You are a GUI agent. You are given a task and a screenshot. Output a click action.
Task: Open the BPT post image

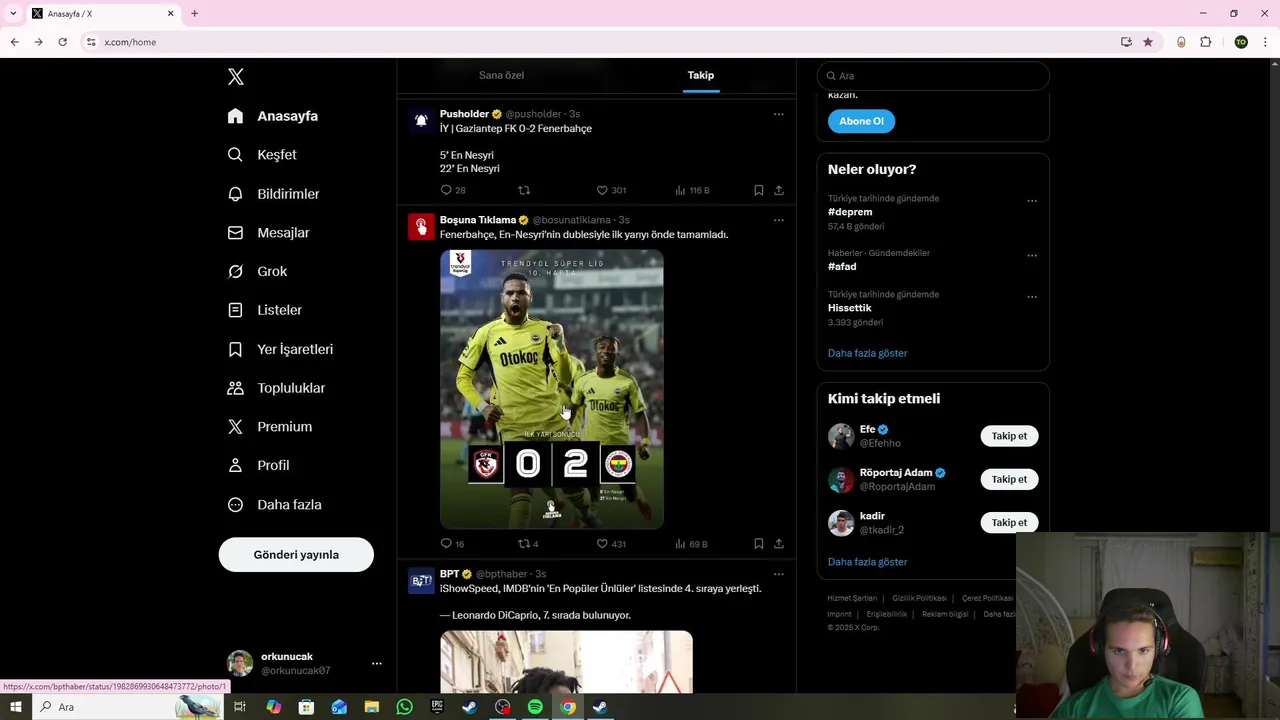tap(566, 662)
